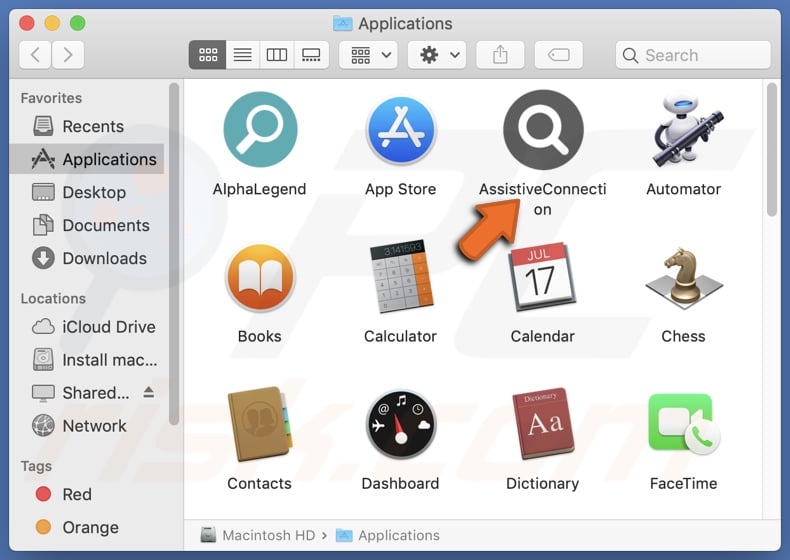790x560 pixels.
Task: Switch to gallery view
Action: pos(311,54)
